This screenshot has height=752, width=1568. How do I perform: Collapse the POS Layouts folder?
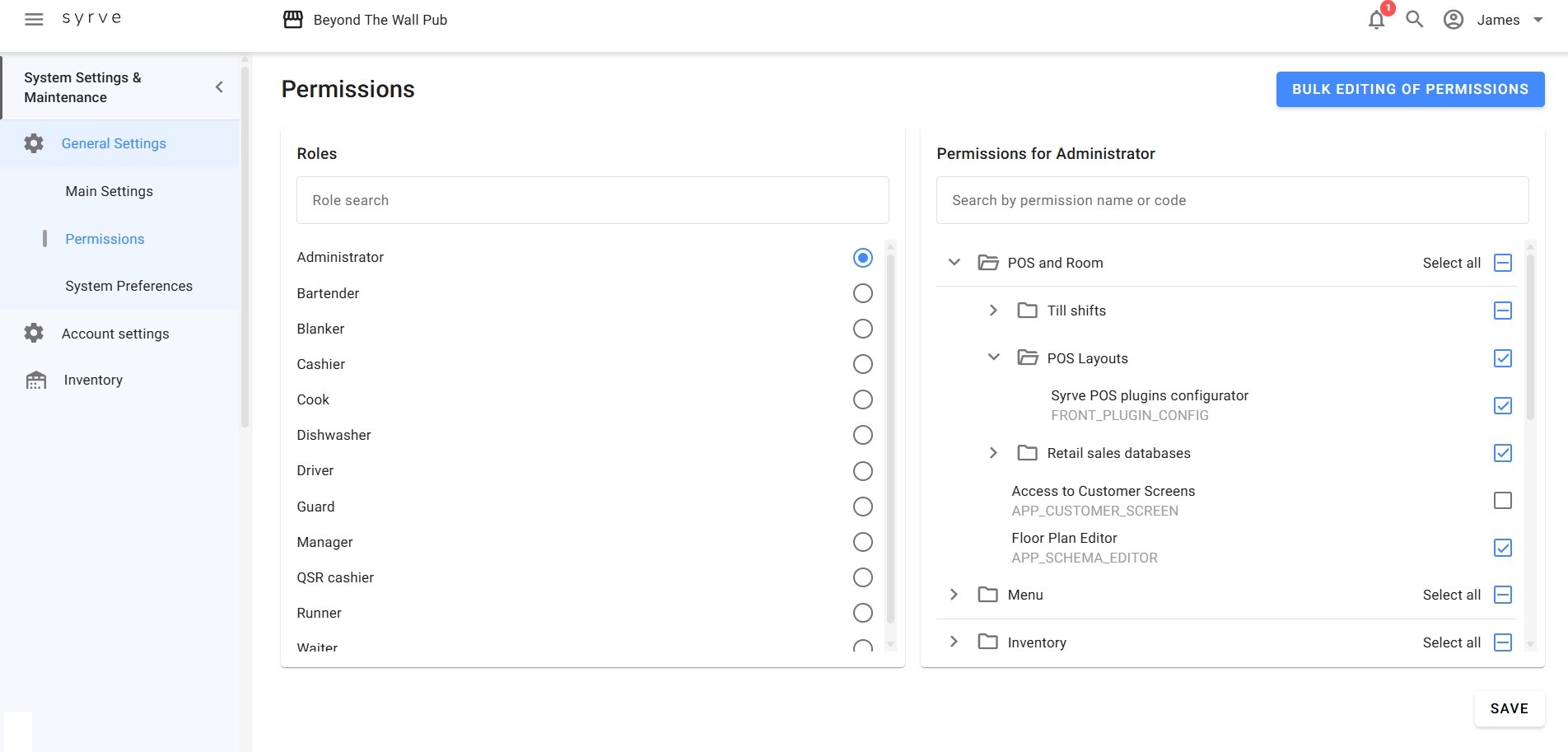[993, 357]
